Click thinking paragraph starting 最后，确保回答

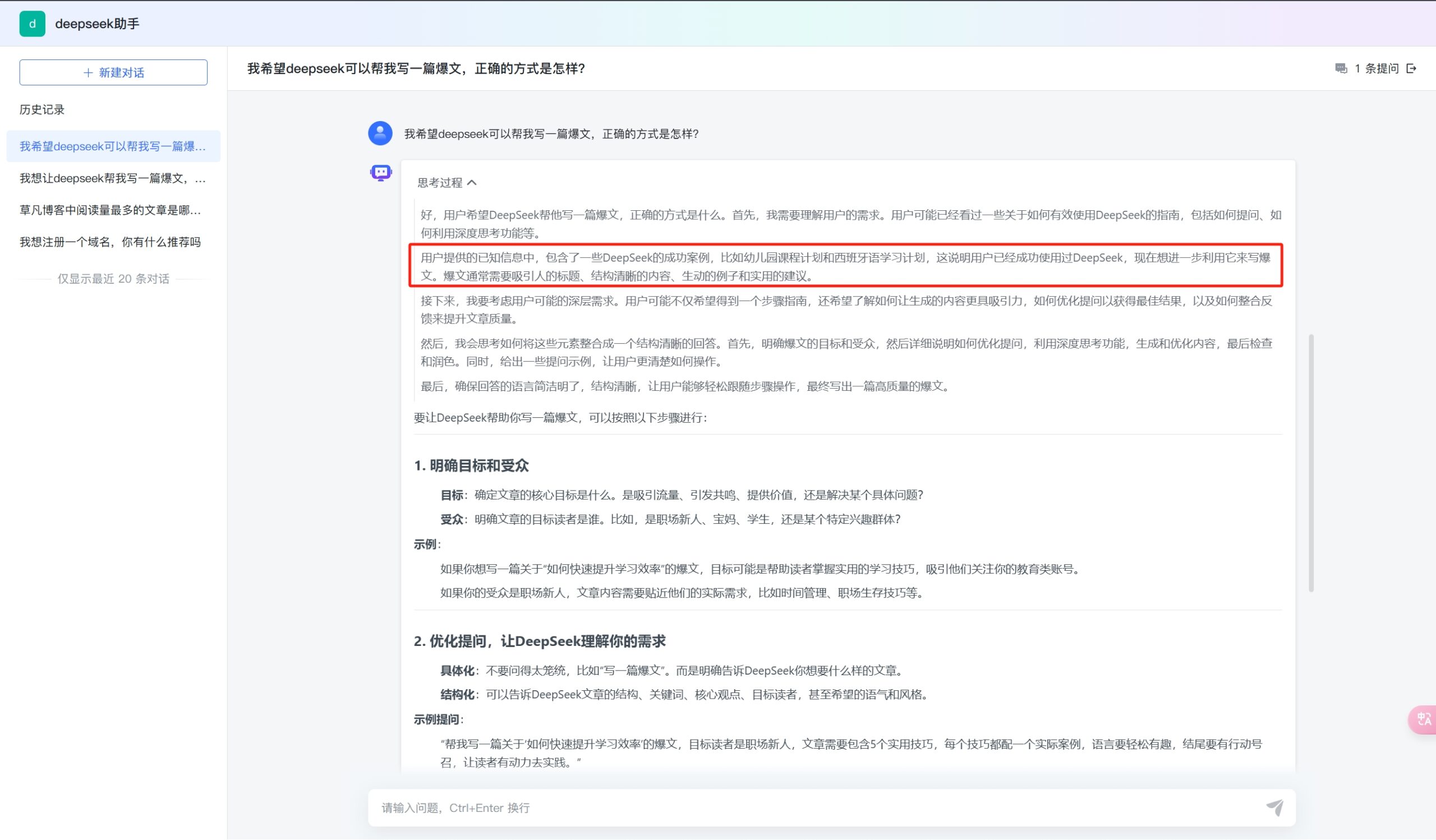point(687,387)
